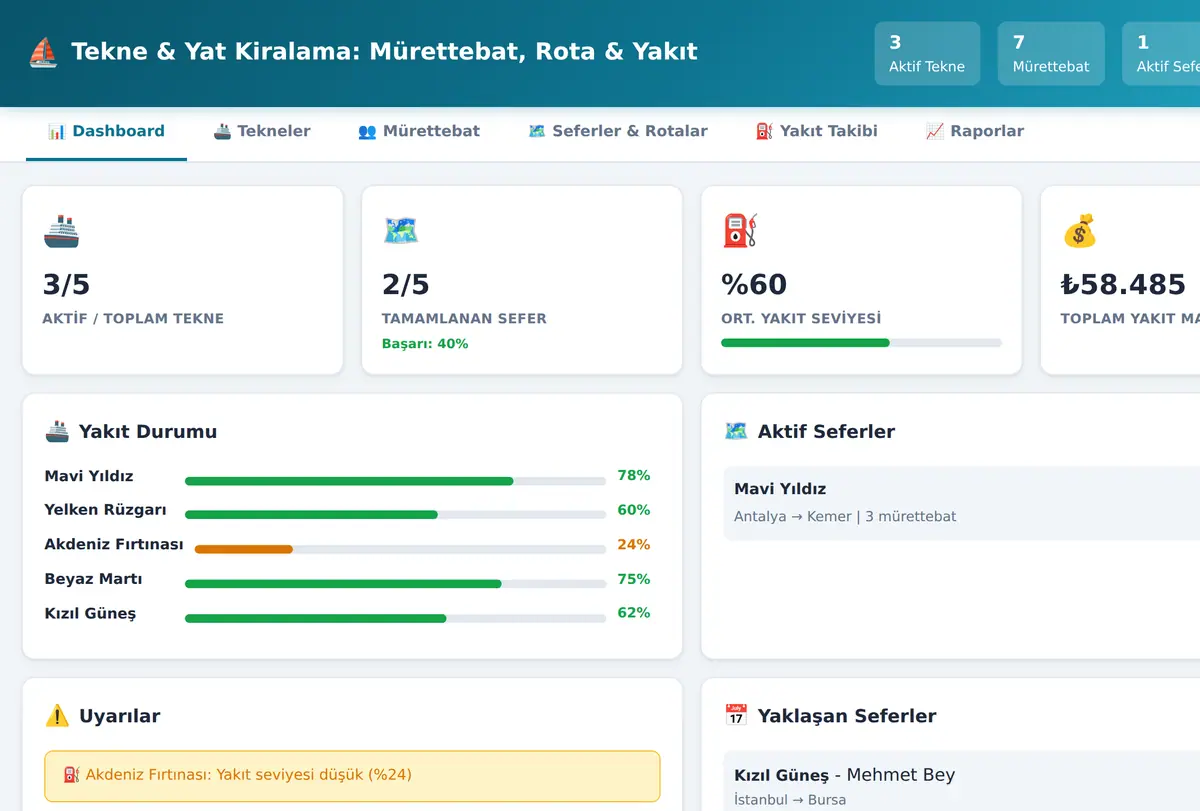Viewport: 1200px width, 811px height.
Task: Click the 62% value for Kızıl Güneş
Action: (x=634, y=613)
